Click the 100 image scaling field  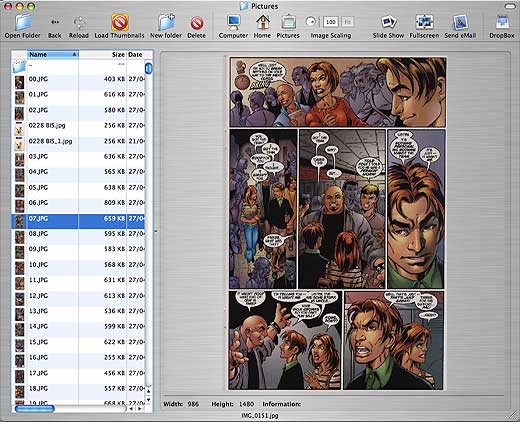click(x=331, y=22)
